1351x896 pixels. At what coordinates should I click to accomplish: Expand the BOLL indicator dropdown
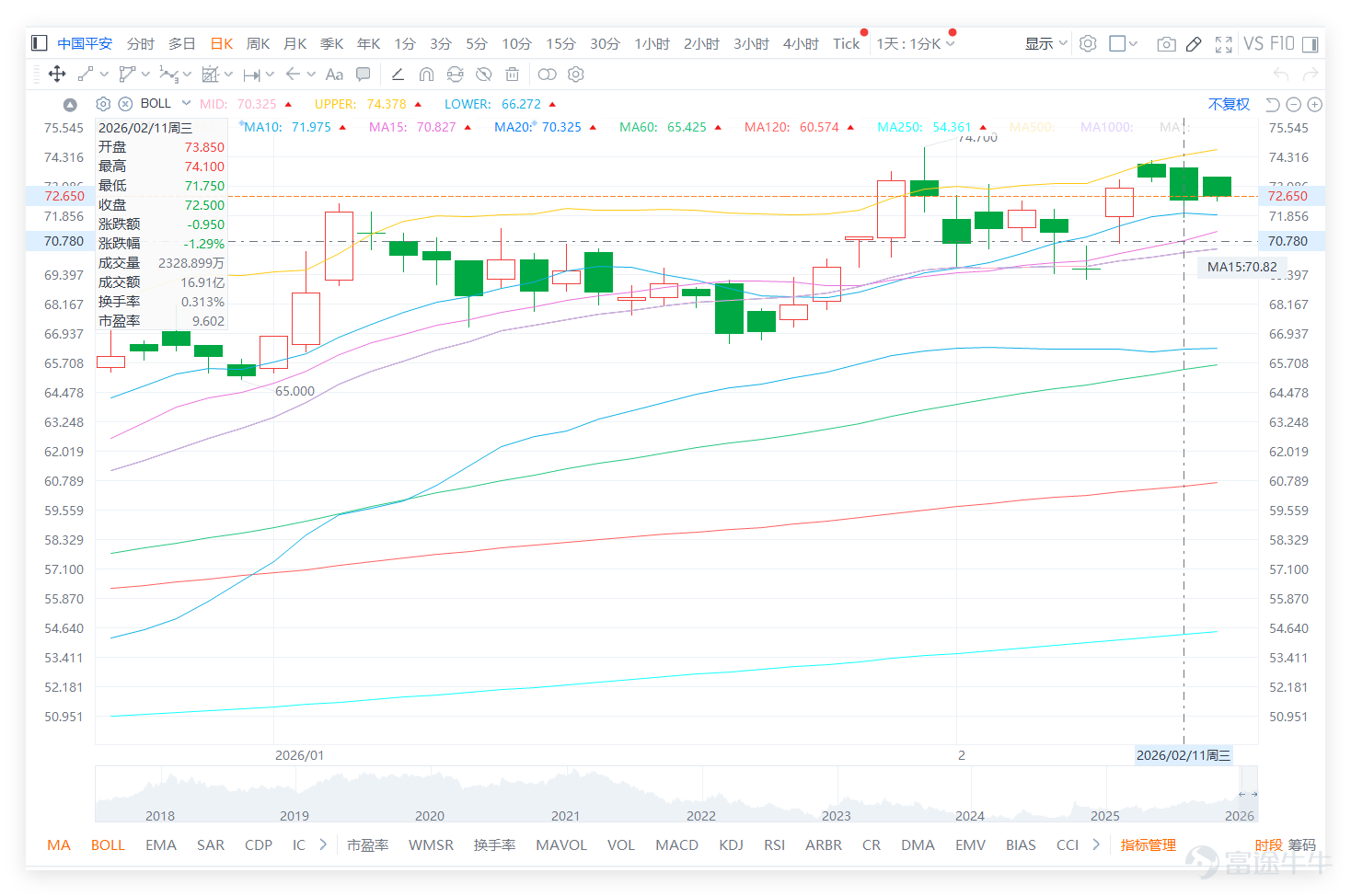click(186, 103)
